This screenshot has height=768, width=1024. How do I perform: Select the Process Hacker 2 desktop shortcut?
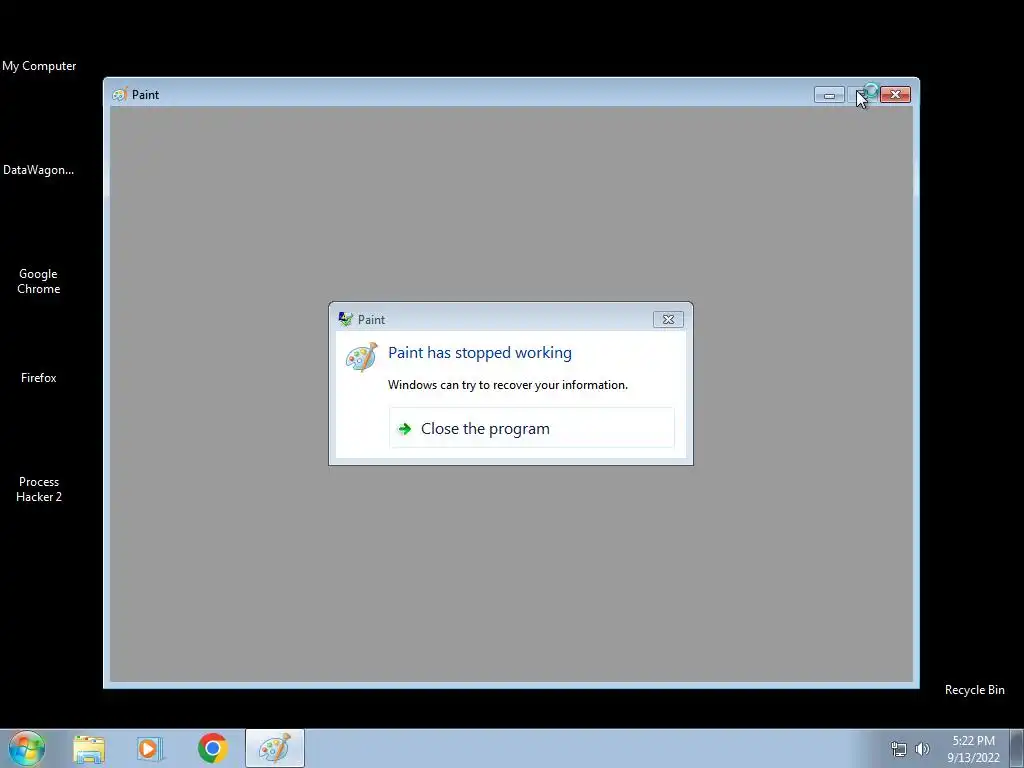(39, 489)
